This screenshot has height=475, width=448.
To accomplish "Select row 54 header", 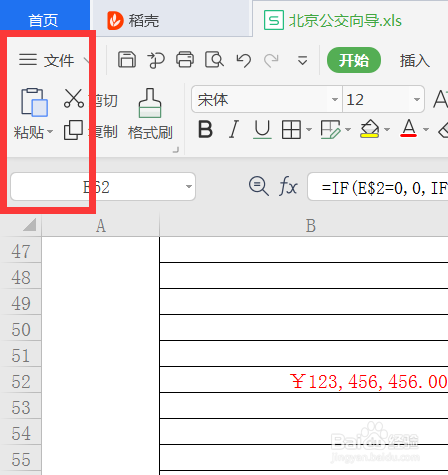I will click(21, 433).
